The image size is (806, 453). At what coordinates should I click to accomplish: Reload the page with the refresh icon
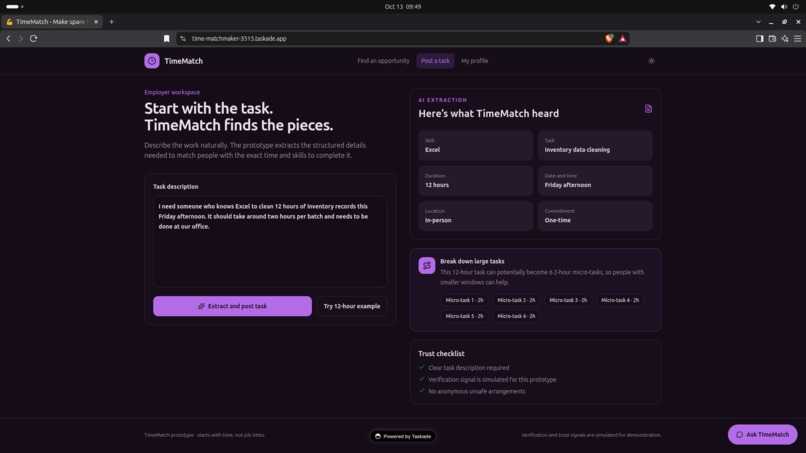pos(33,39)
